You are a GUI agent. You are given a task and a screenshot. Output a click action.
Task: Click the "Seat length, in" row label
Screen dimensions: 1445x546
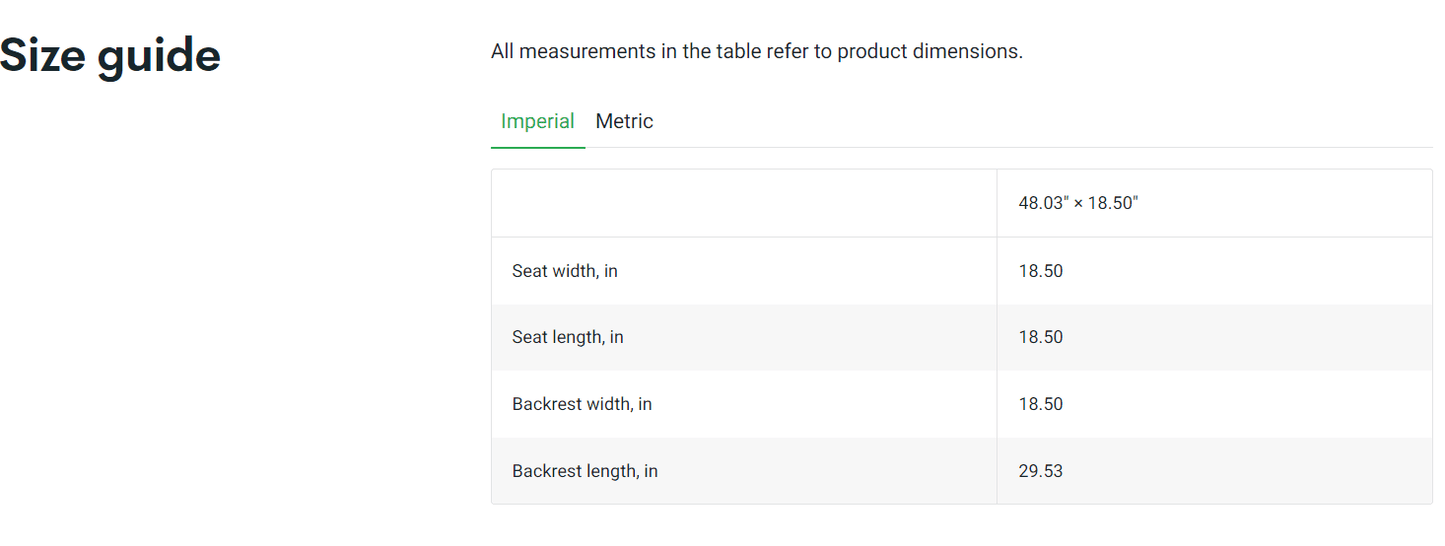click(x=567, y=338)
